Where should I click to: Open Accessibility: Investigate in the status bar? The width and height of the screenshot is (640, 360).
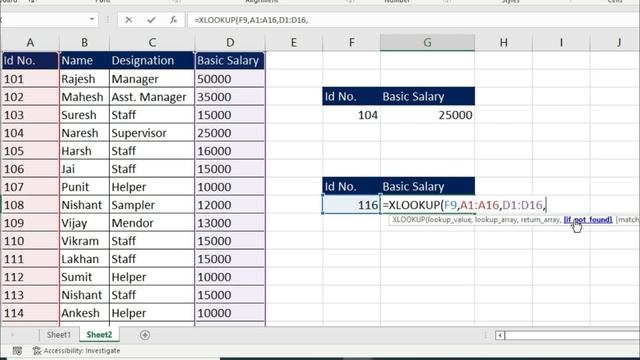tap(76, 351)
